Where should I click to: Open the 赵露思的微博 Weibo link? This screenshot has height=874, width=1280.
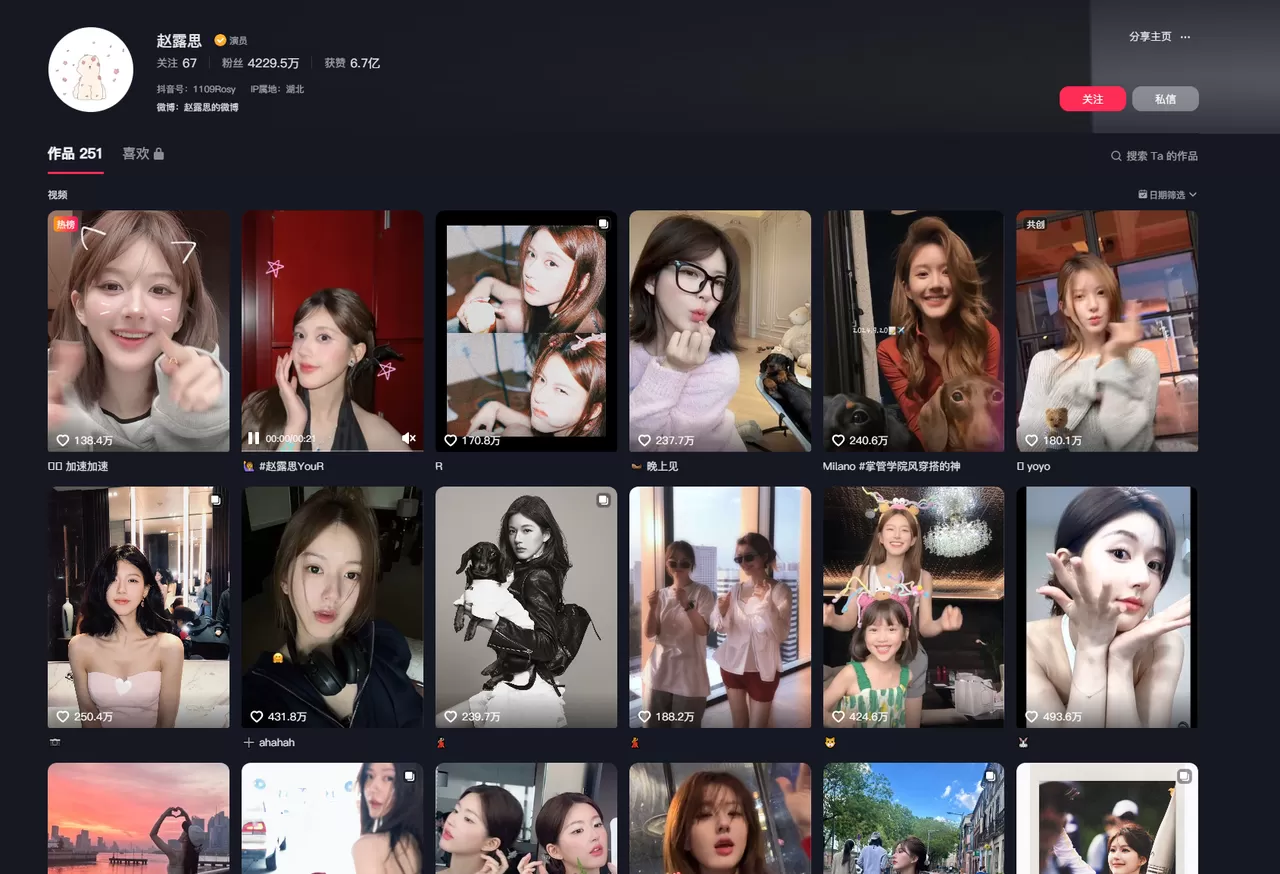click(x=211, y=107)
